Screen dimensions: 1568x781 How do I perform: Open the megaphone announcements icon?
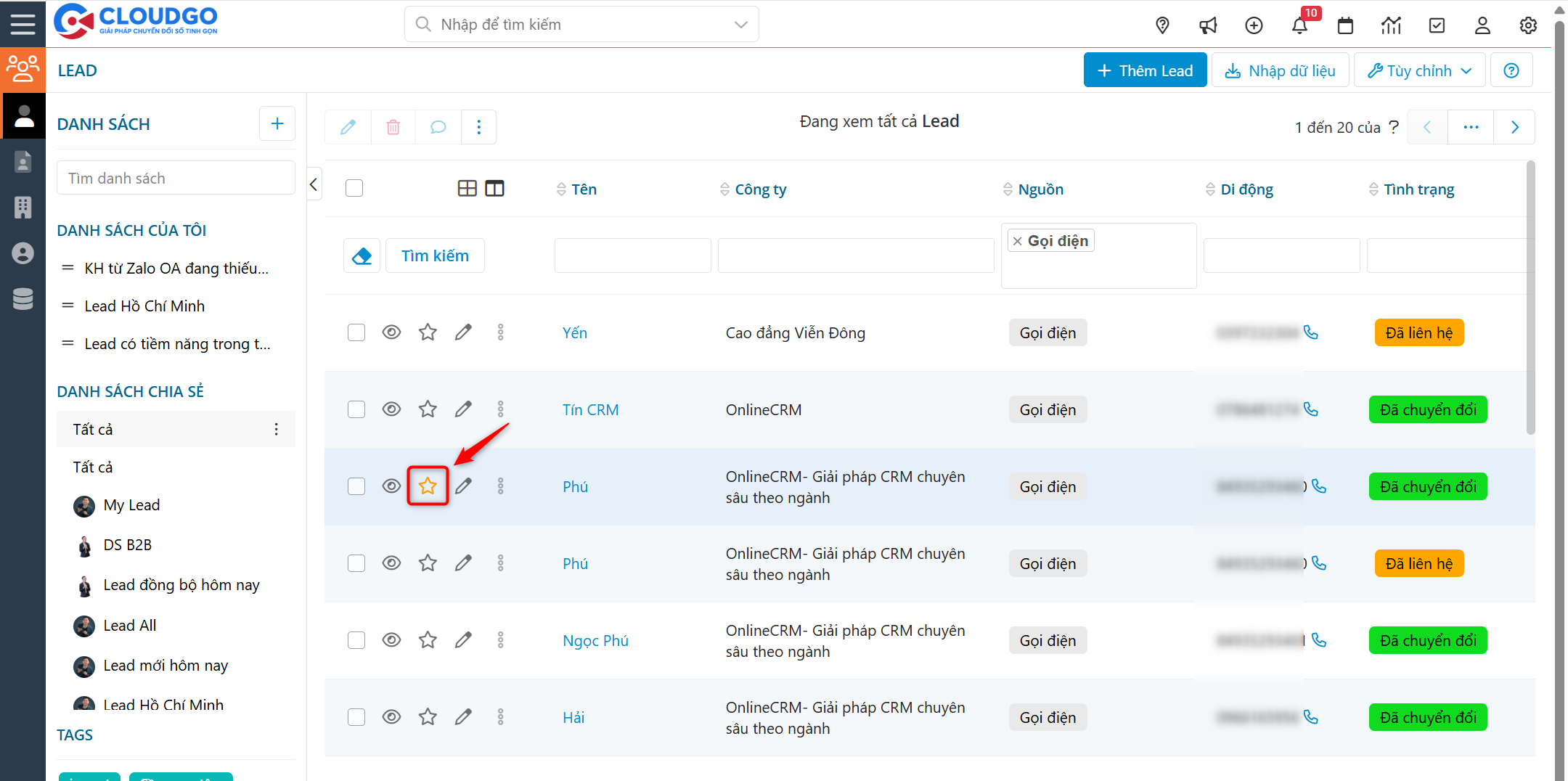click(1208, 25)
